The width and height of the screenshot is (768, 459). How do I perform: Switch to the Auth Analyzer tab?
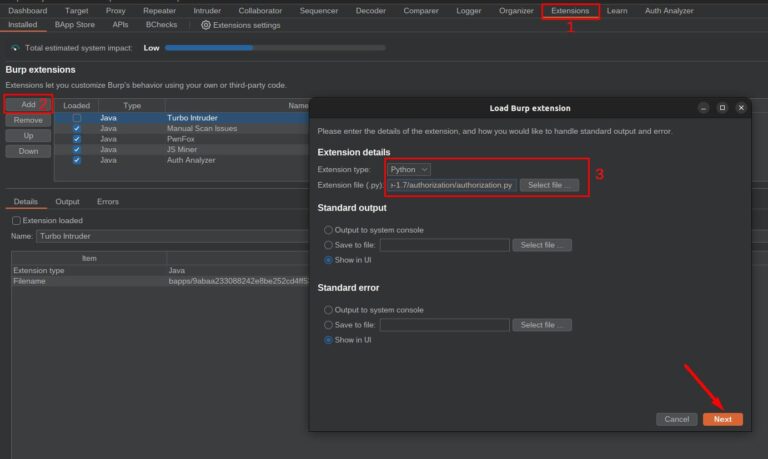tap(669, 10)
